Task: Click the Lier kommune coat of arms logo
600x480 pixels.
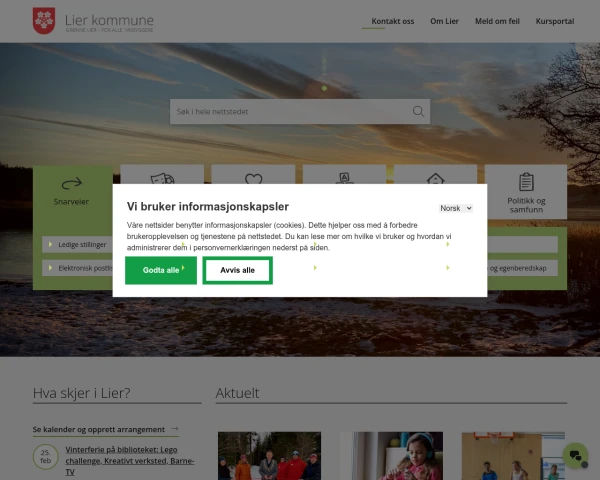Action: [x=44, y=21]
